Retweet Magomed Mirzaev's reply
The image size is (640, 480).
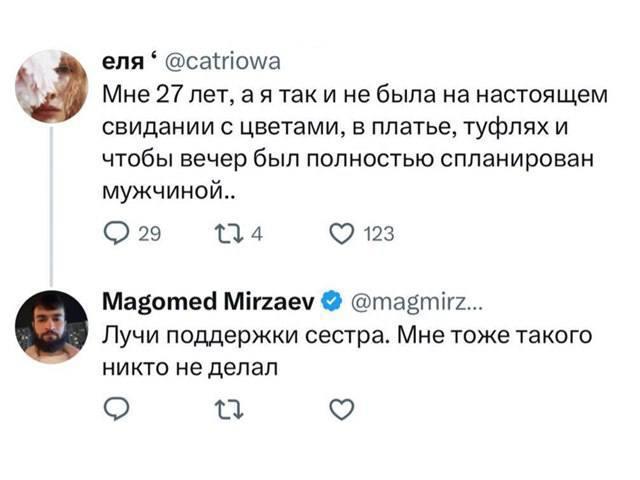pos(229,409)
